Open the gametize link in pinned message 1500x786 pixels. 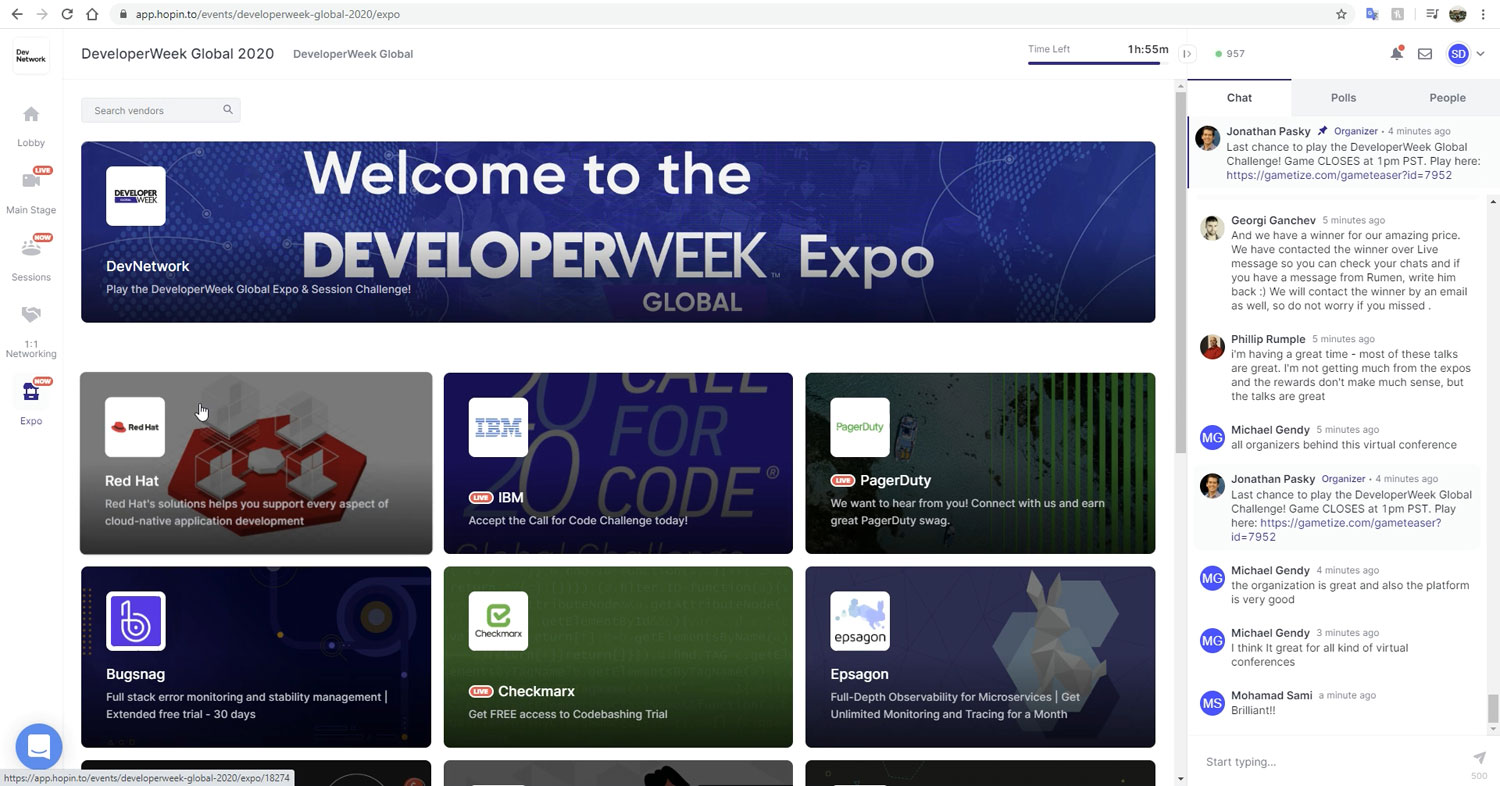click(x=1339, y=175)
